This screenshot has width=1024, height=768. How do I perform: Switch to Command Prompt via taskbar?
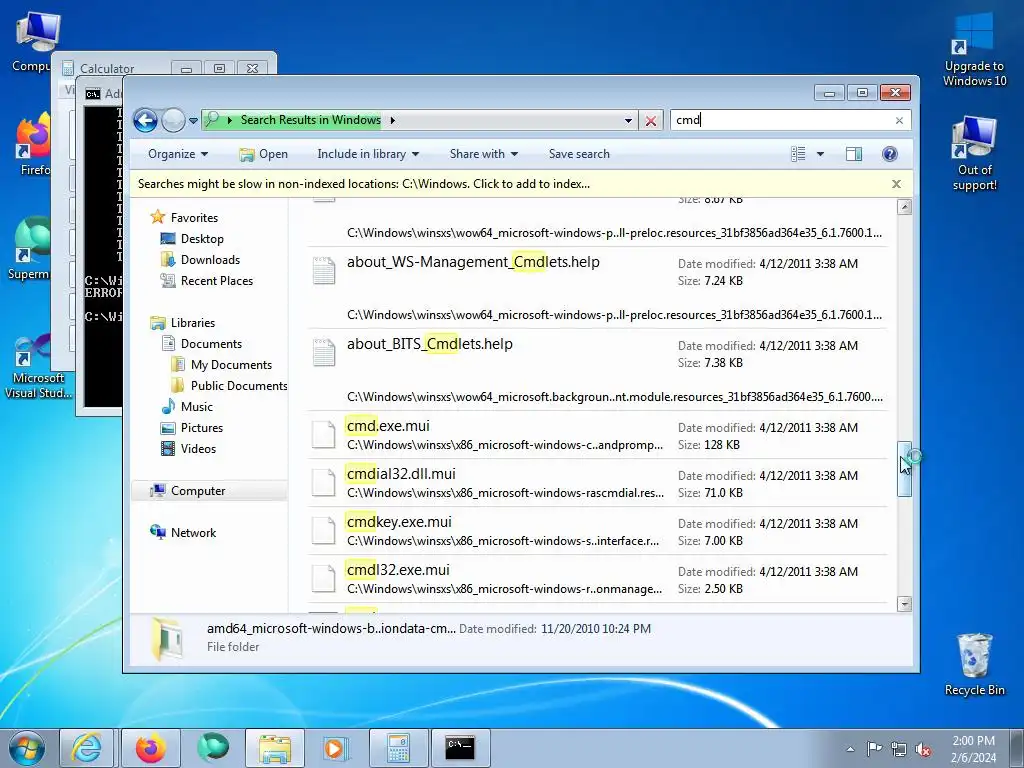point(460,748)
